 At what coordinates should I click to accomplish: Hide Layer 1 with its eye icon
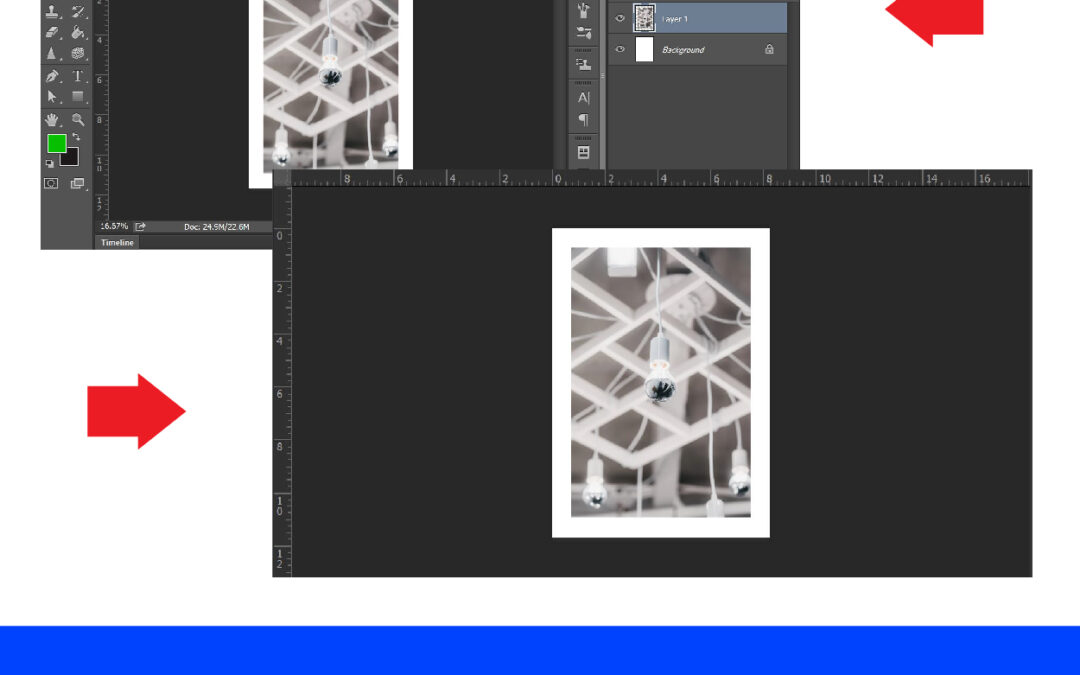click(x=620, y=19)
